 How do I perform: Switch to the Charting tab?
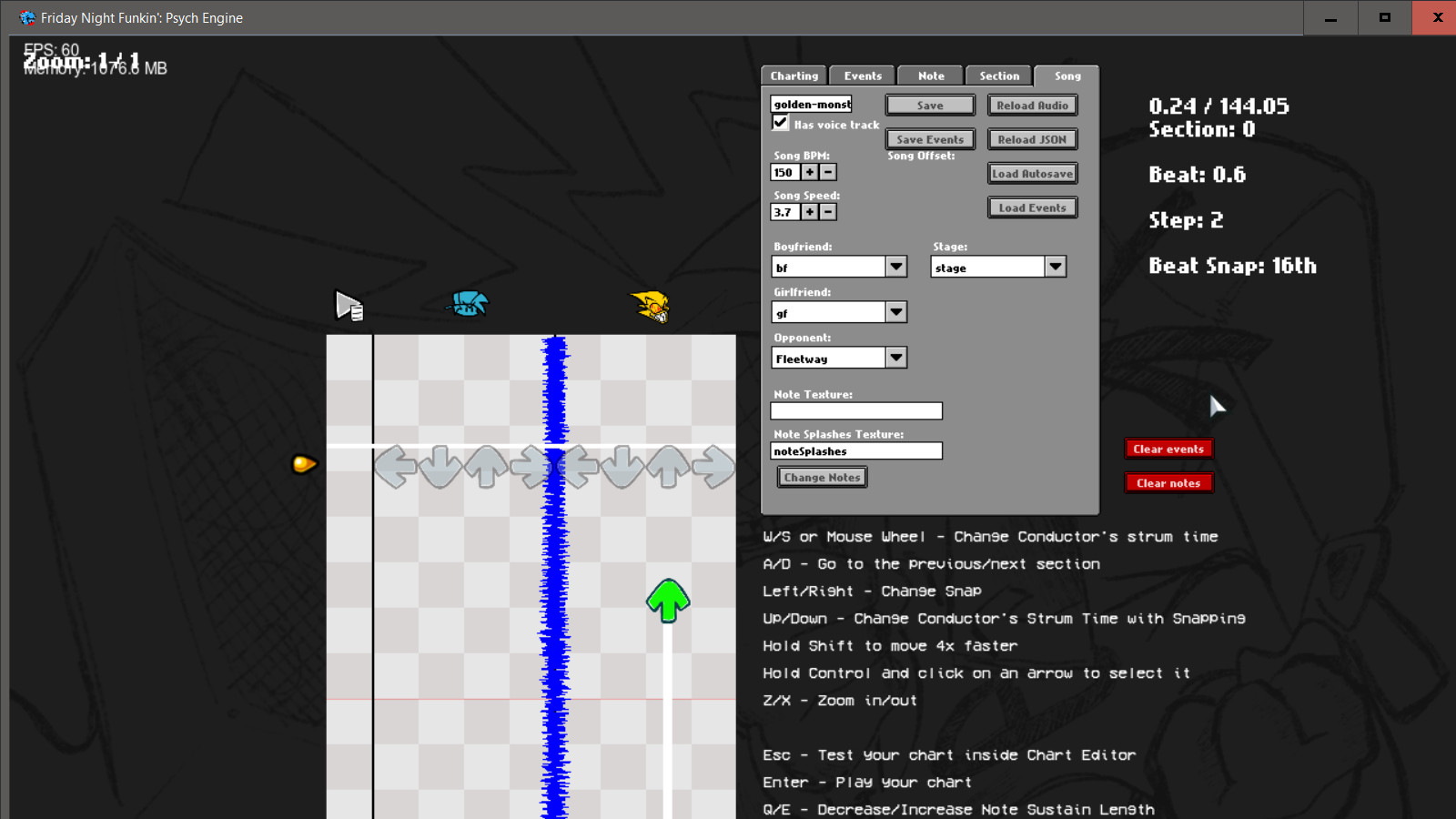pos(794,76)
